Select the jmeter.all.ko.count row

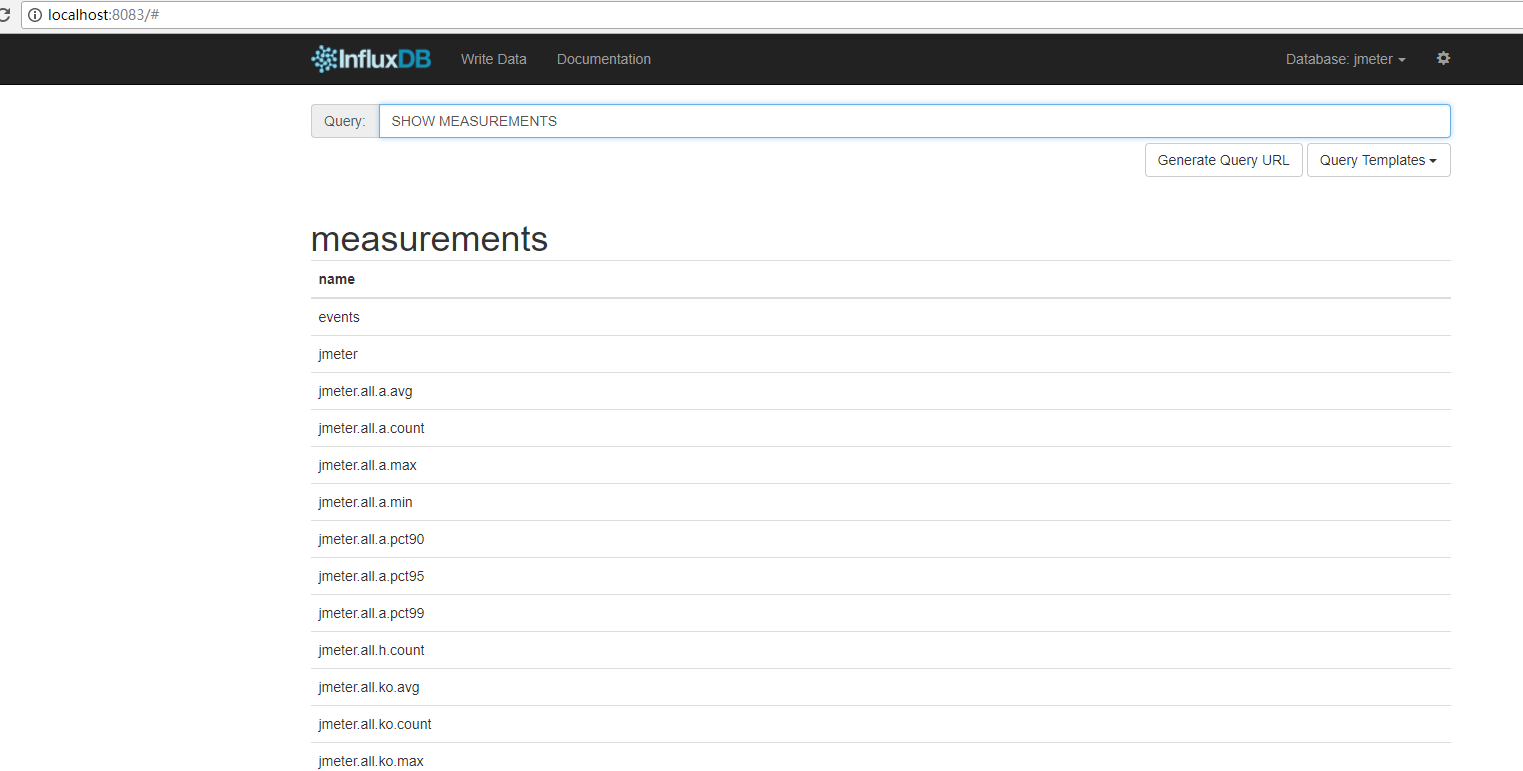tap(880, 724)
